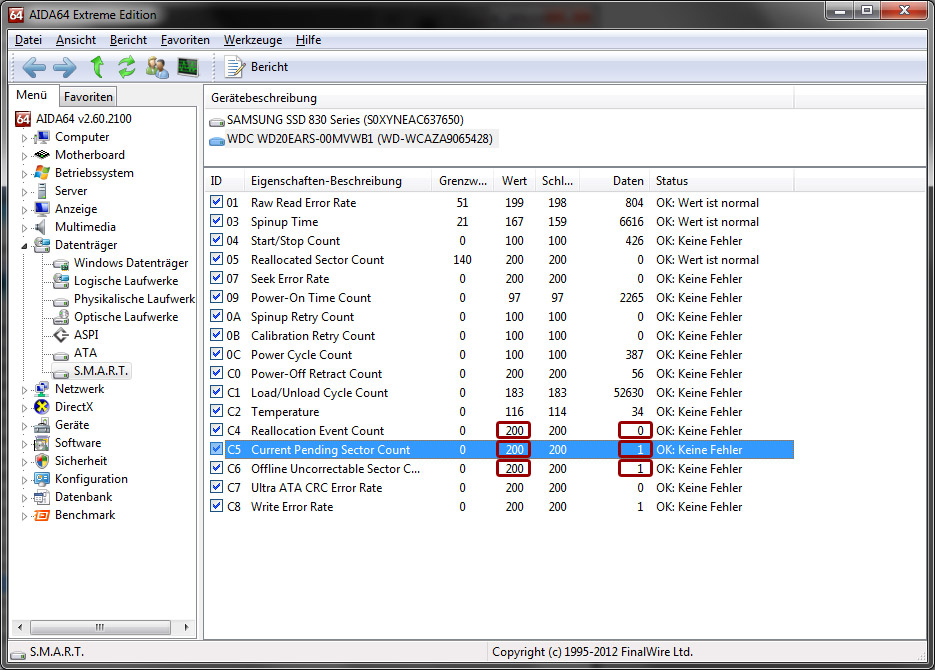Click the AIDA64 v2.60.2100 root icon
Screen dimensions: 935x670
pyautogui.click(x=23, y=119)
